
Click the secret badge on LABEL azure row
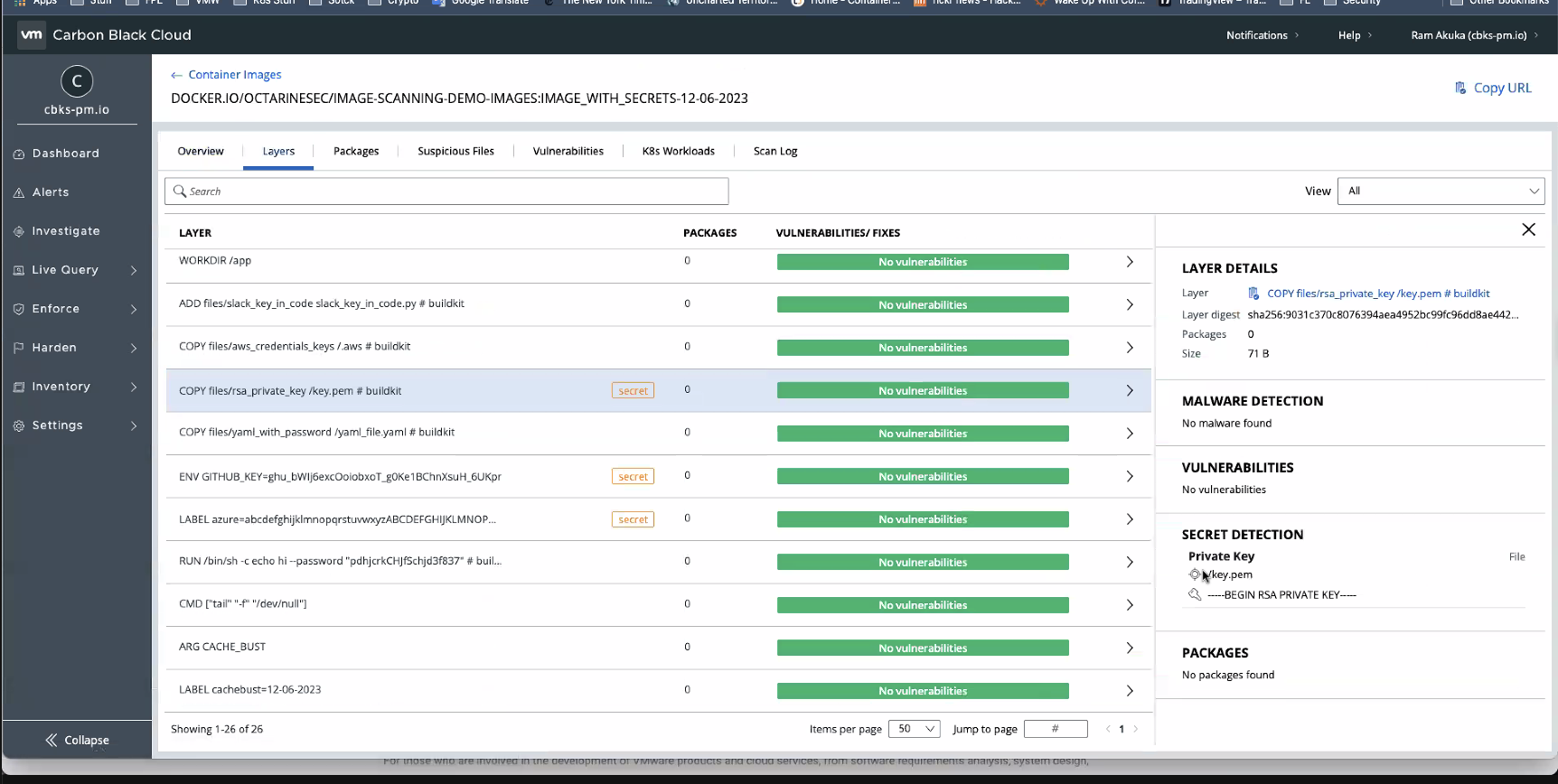(633, 519)
